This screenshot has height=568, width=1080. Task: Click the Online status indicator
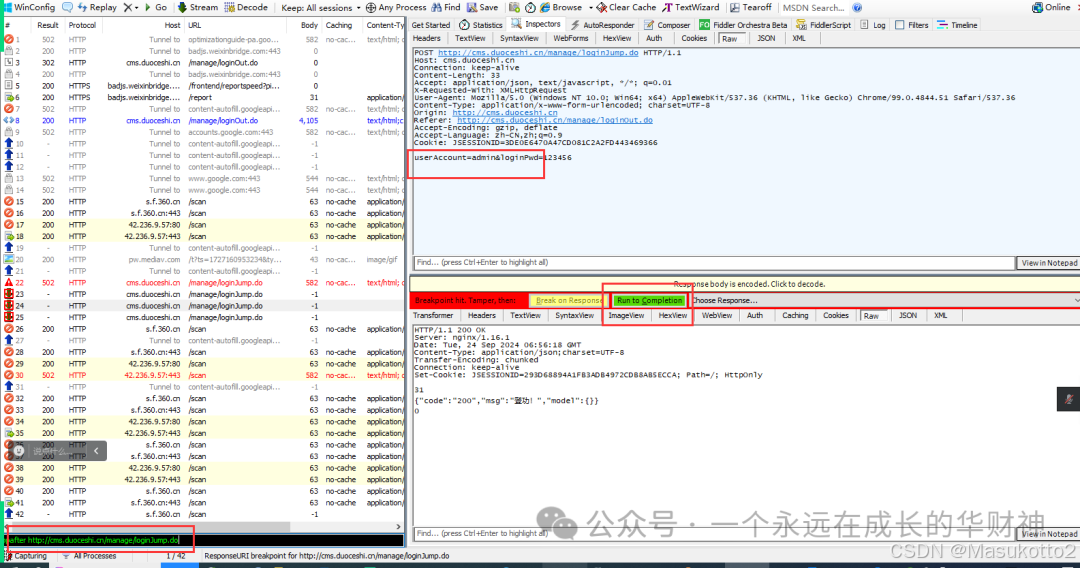point(1051,7)
